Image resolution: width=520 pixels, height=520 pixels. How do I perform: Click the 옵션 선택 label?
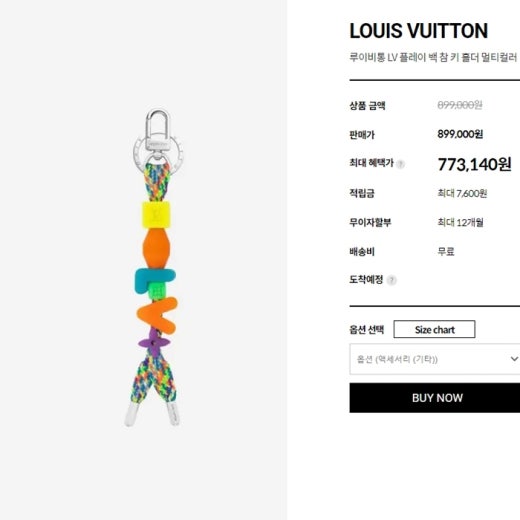pyautogui.click(x=367, y=330)
